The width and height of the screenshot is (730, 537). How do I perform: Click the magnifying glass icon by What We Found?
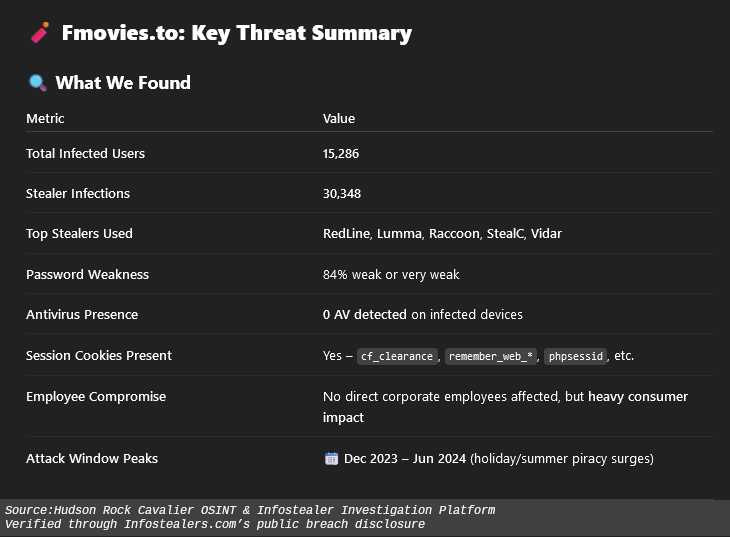click(37, 83)
